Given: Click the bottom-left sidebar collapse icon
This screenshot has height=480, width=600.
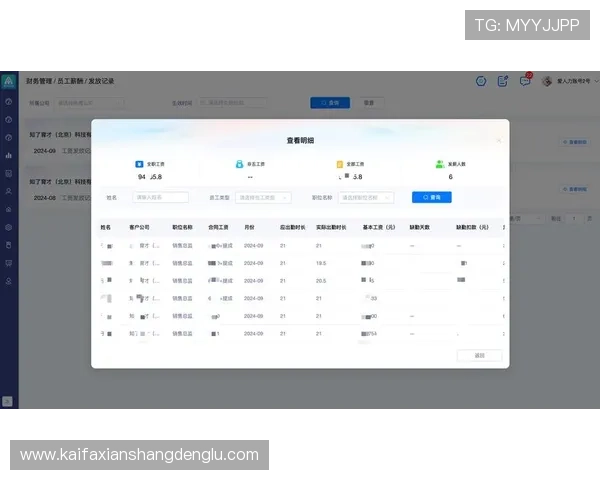Looking at the screenshot, I should coord(8,401).
